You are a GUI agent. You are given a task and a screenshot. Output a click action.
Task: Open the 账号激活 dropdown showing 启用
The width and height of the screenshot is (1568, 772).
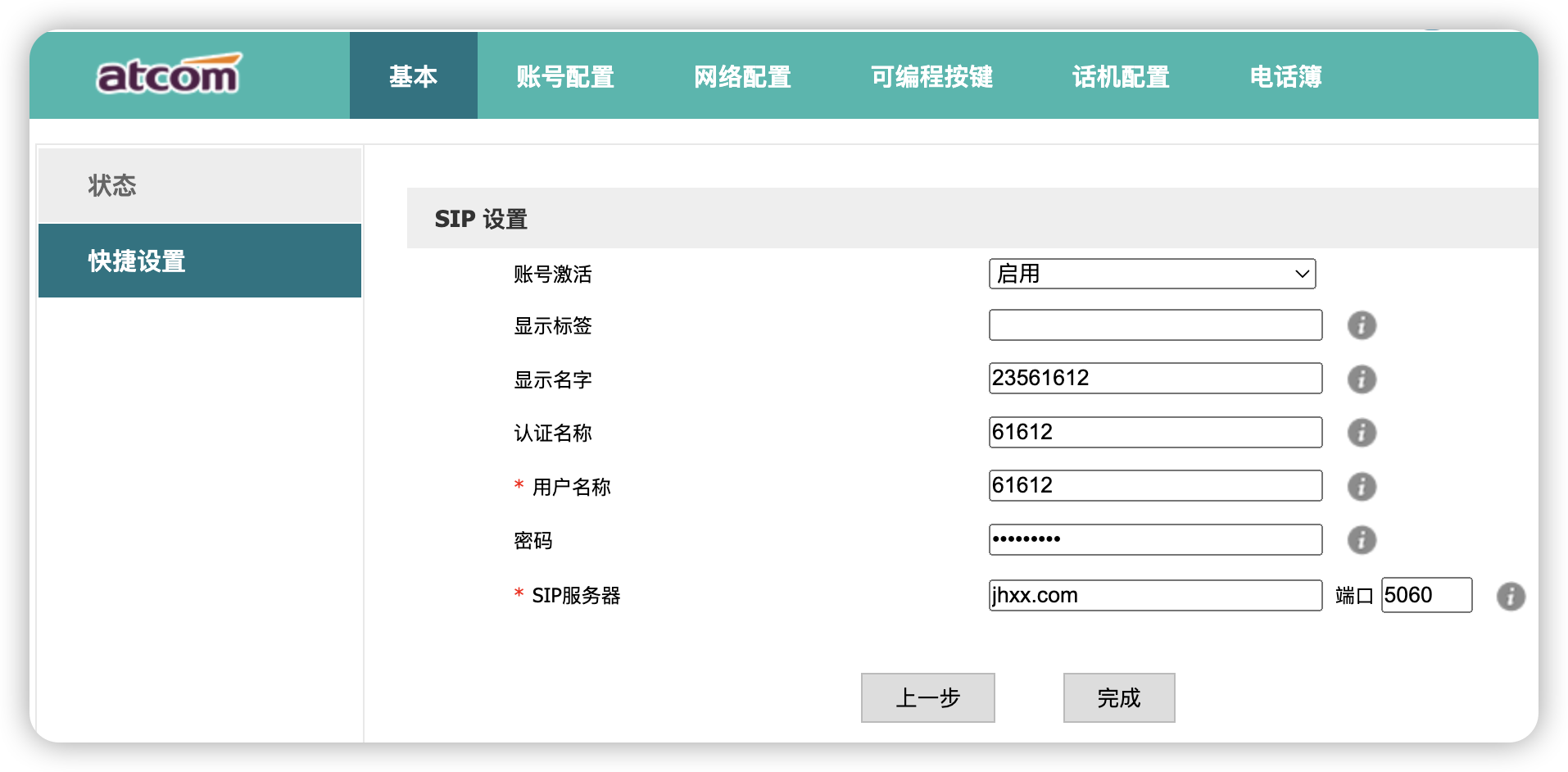[x=1152, y=274]
